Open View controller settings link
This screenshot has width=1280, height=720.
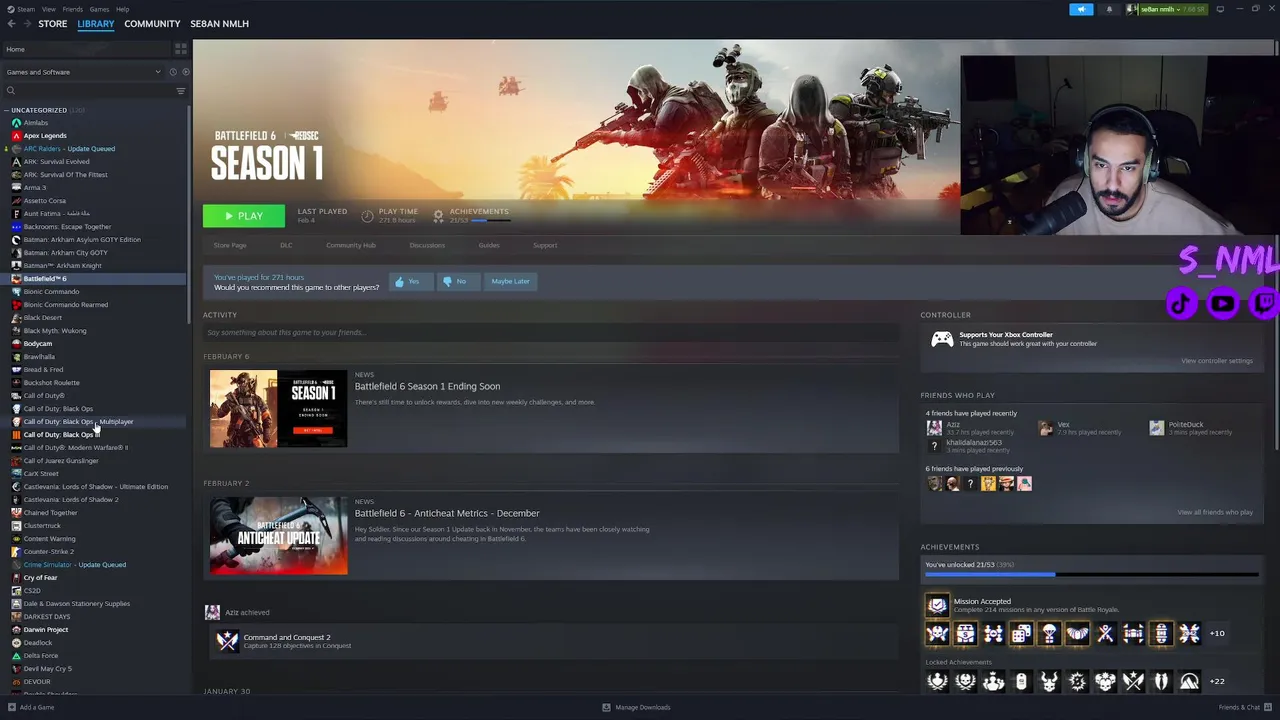(x=1216, y=361)
